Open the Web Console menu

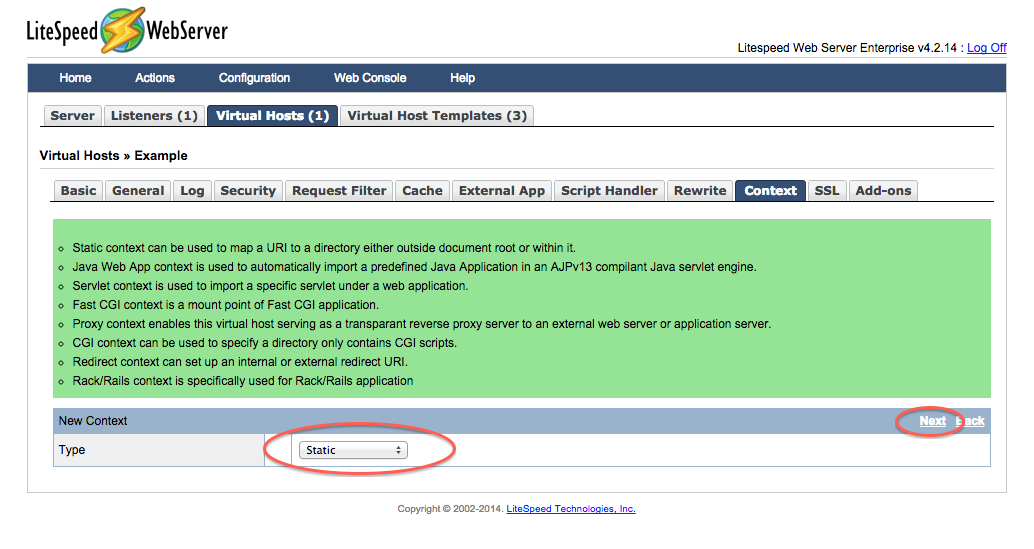(x=370, y=78)
